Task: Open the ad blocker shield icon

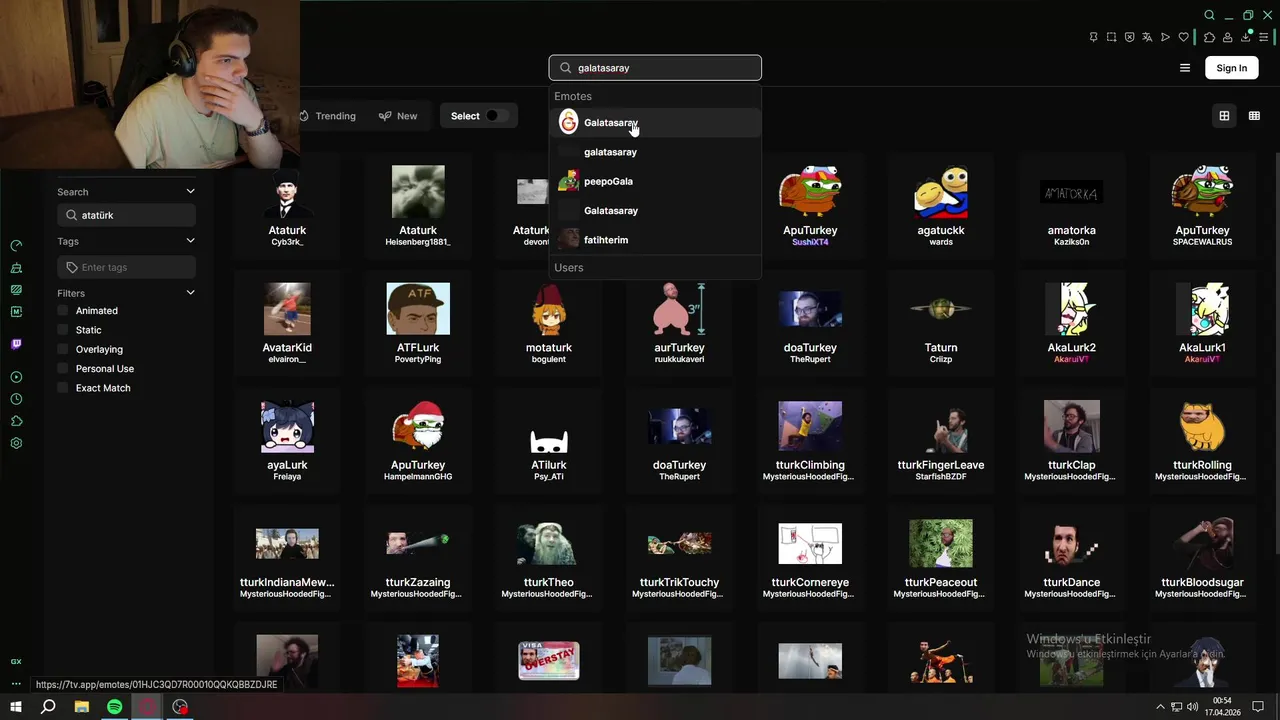Action: tap(1129, 37)
